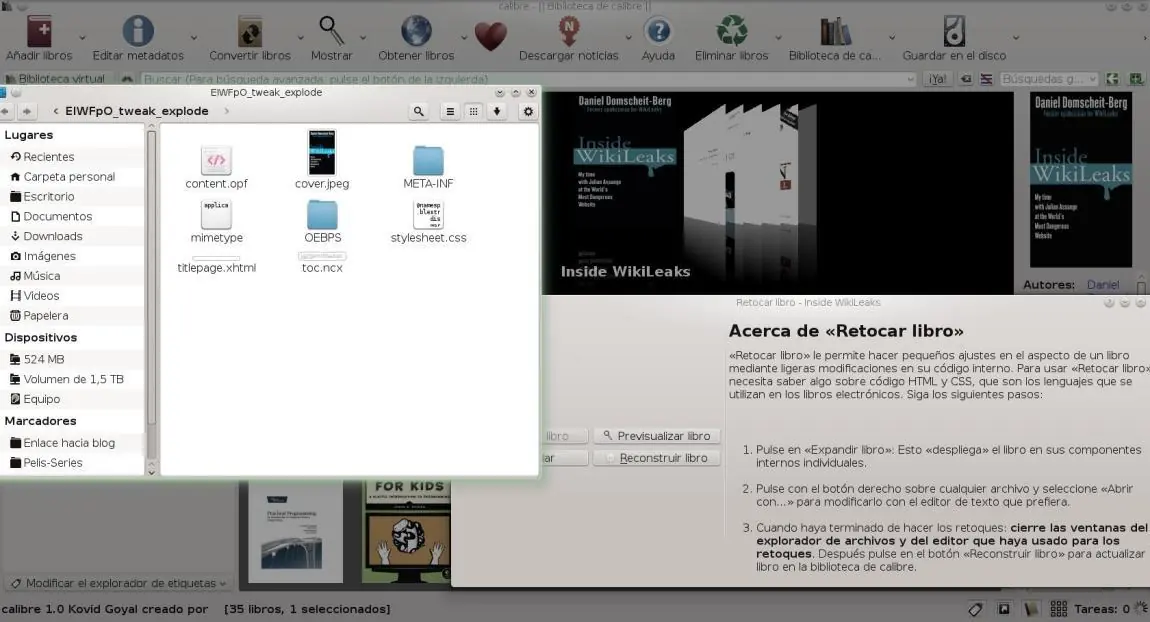The width and height of the screenshot is (1150, 622).
Task: Click the file manager sidebar scrollbar
Action: point(152,279)
